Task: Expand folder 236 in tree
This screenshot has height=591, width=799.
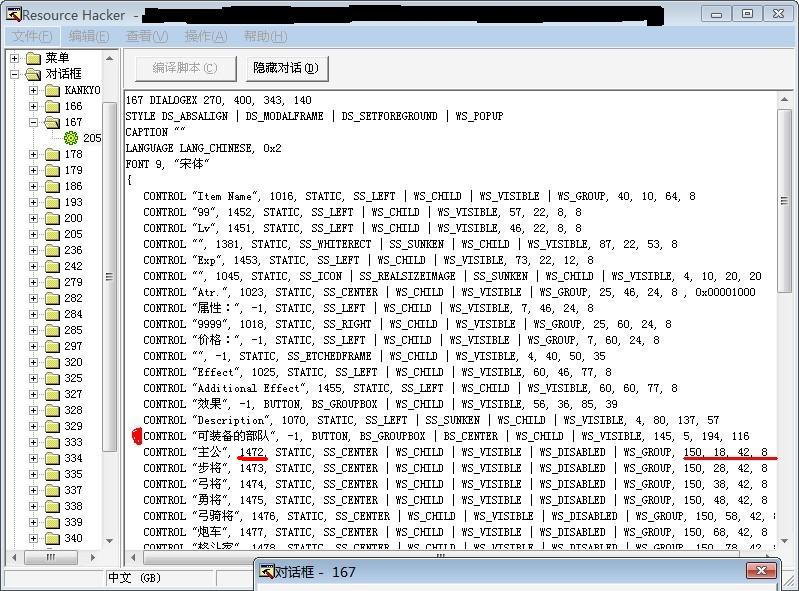Action: [x=34, y=251]
